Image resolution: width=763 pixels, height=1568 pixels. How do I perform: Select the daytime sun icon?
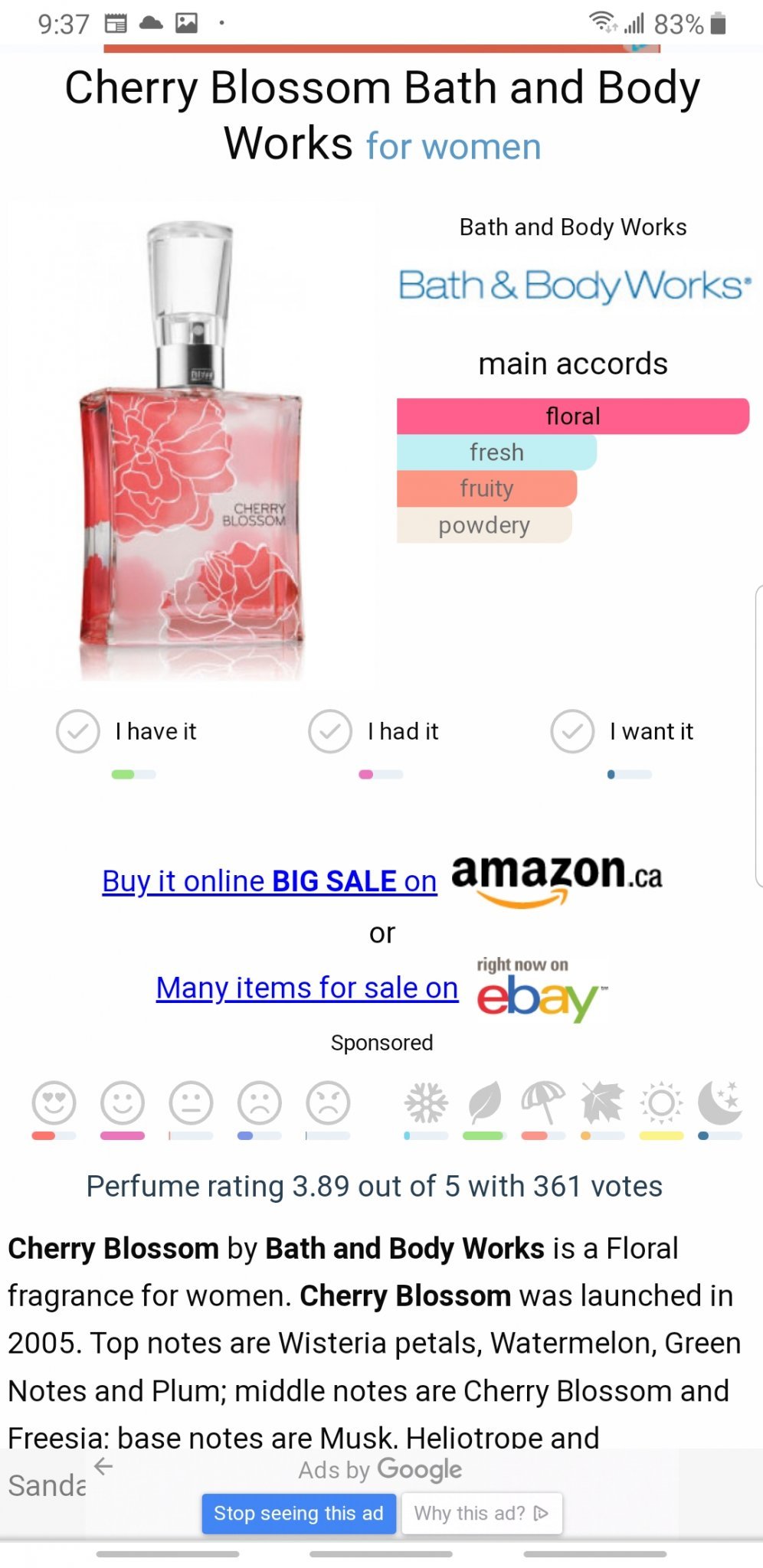point(662,1102)
